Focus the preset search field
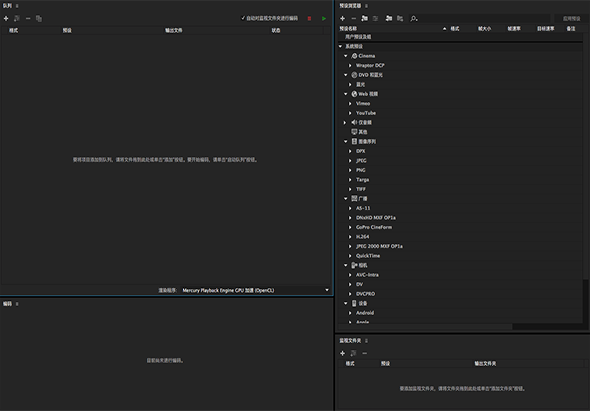 point(480,18)
